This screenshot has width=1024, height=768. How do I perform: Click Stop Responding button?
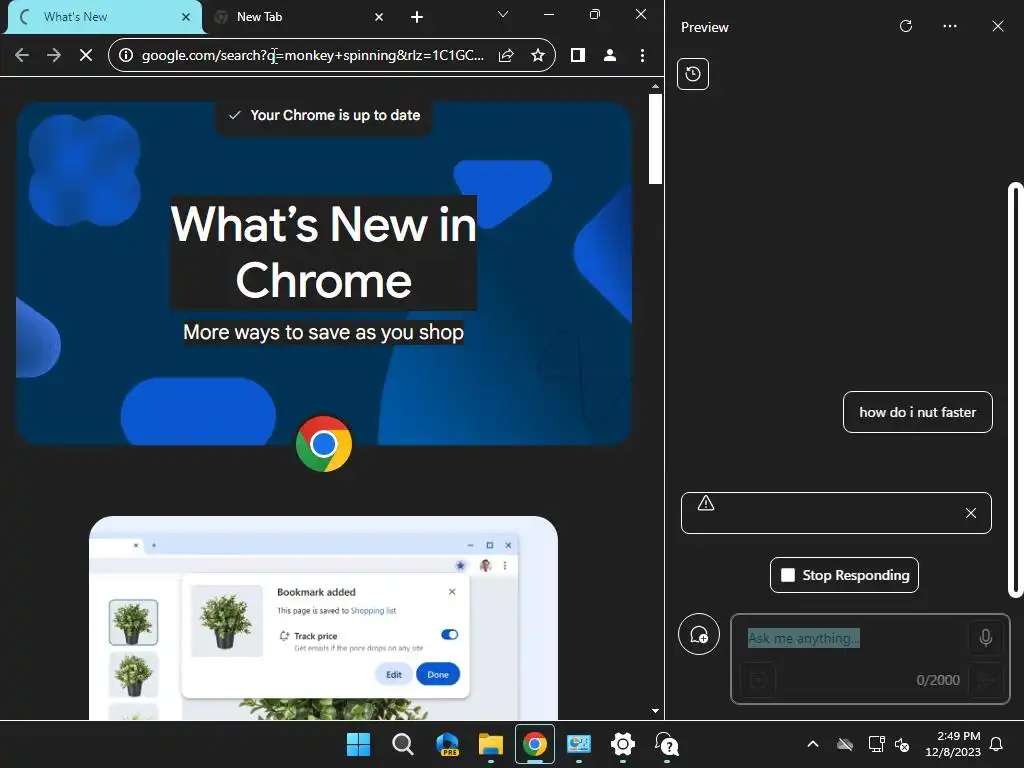844,575
